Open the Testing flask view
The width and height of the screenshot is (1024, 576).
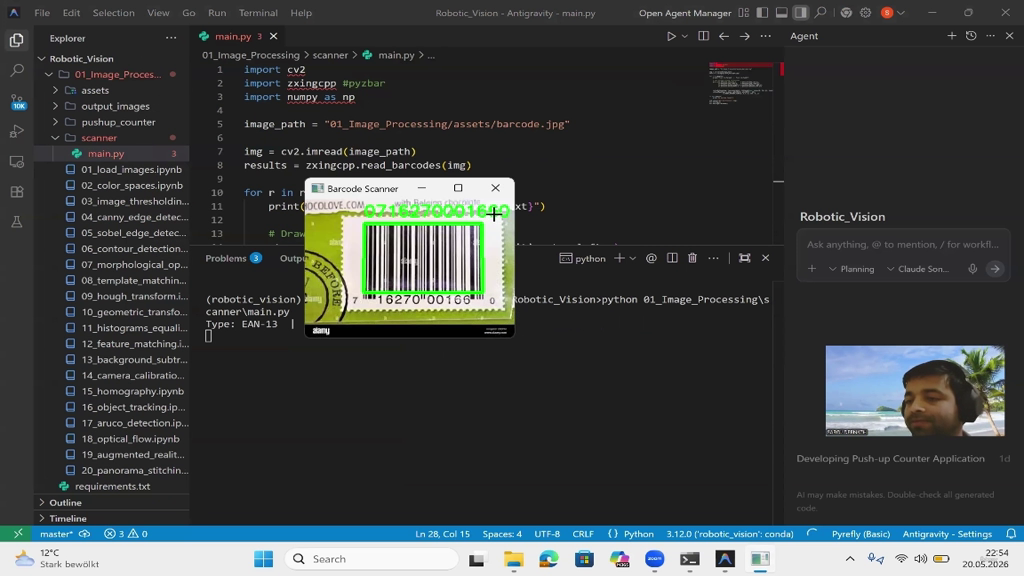pyautogui.click(x=16, y=222)
